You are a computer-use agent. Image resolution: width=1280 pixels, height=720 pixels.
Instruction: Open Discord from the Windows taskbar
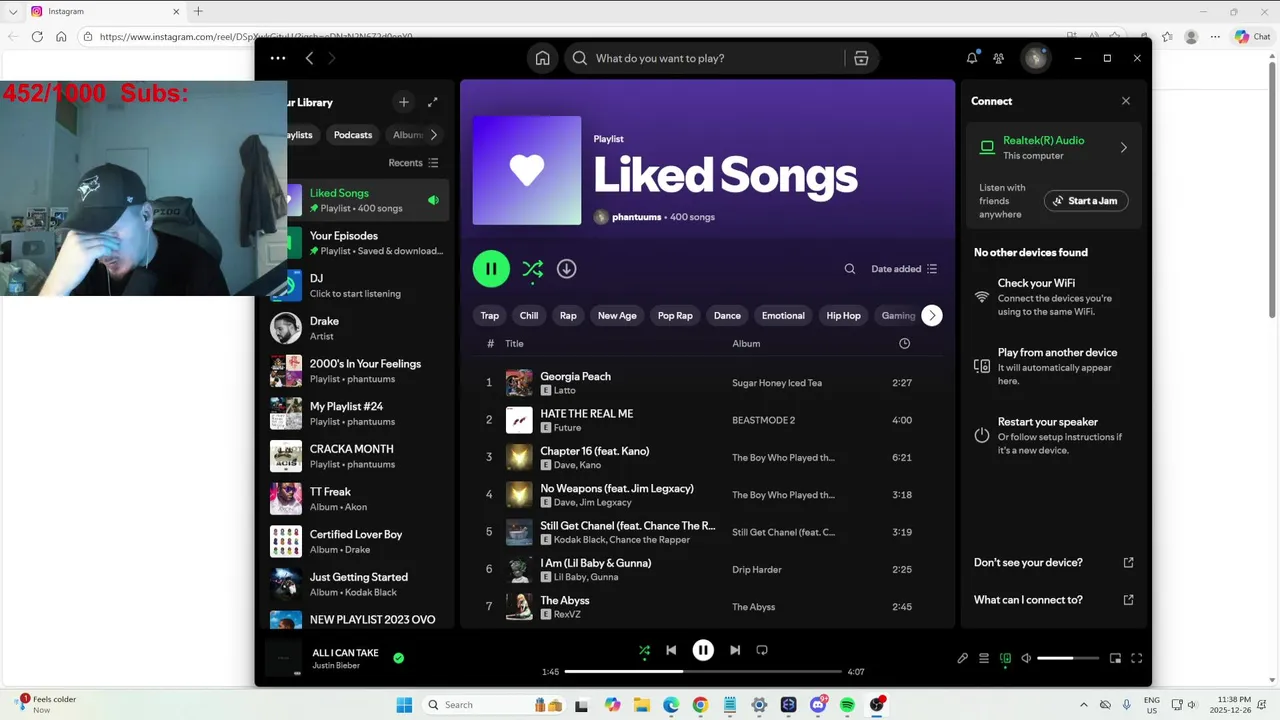coord(818,705)
